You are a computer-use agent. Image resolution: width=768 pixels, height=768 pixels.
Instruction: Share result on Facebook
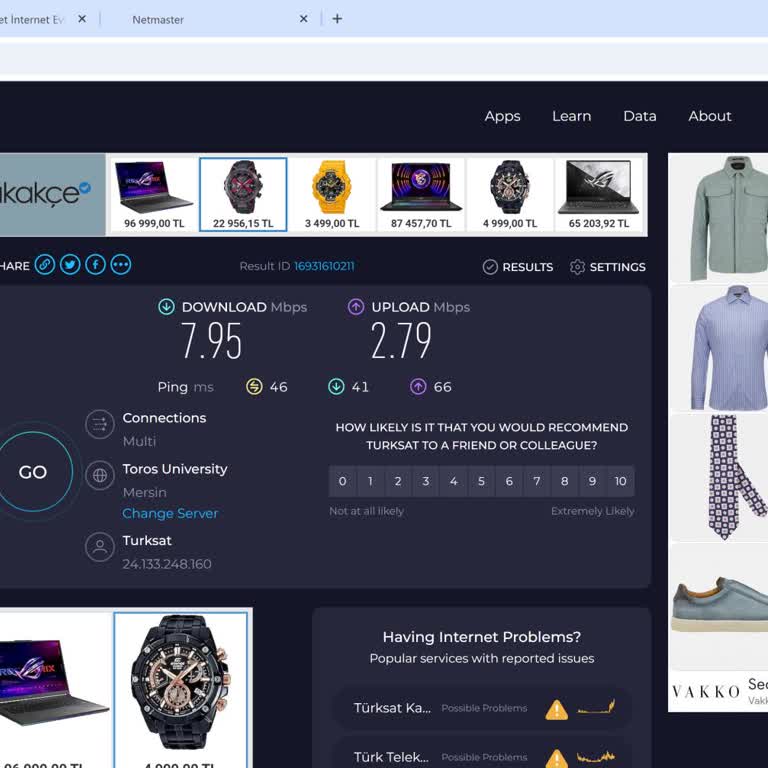(x=96, y=265)
